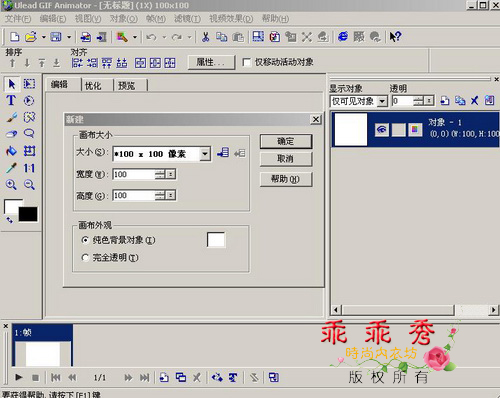This screenshot has height=398, width=500.
Task: Select the Eyedropper tool
Action: point(11,168)
